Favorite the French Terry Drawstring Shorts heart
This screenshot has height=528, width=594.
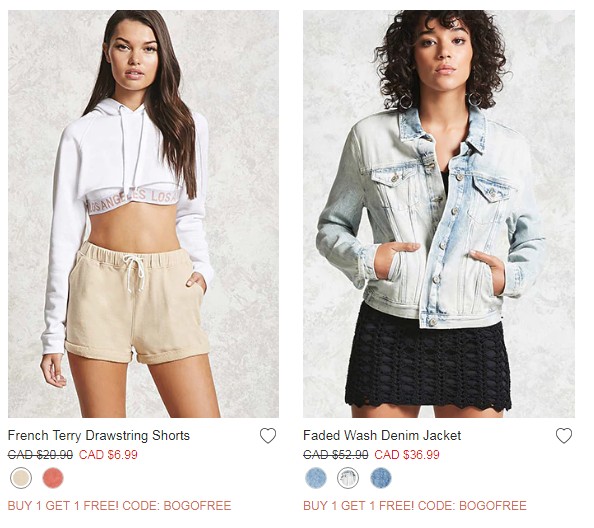coord(268,436)
